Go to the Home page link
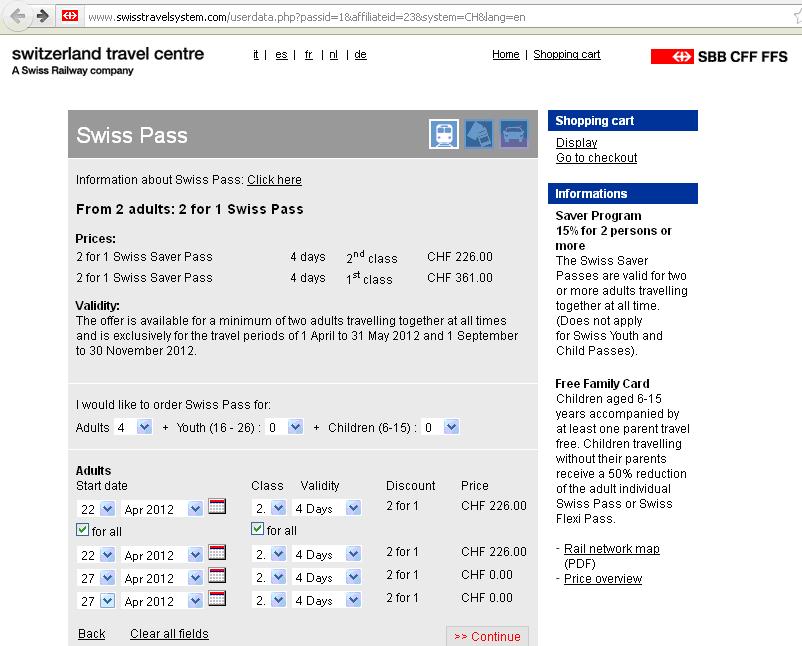Image resolution: width=802 pixels, height=646 pixels. point(506,54)
